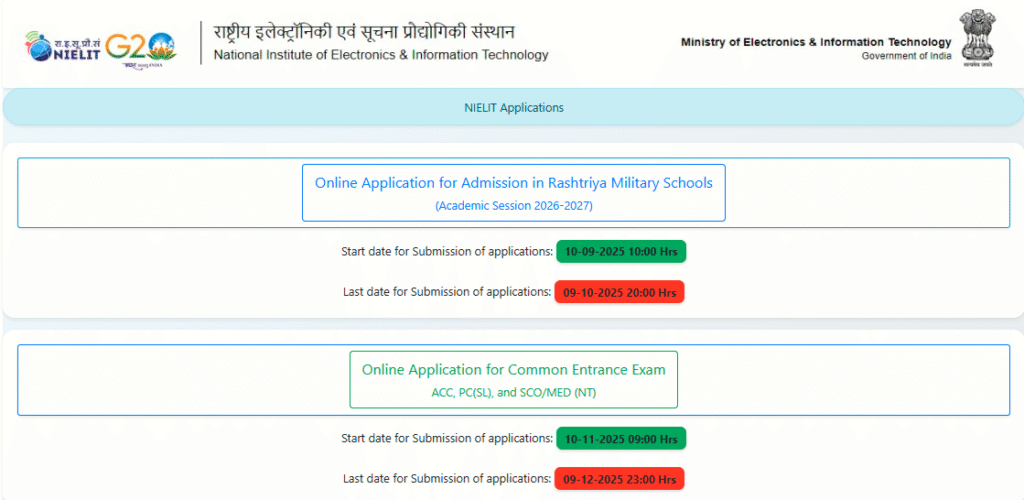The height and width of the screenshot is (500, 1024).
Task: Click the NIELIT logo in the header
Action: click(62, 45)
